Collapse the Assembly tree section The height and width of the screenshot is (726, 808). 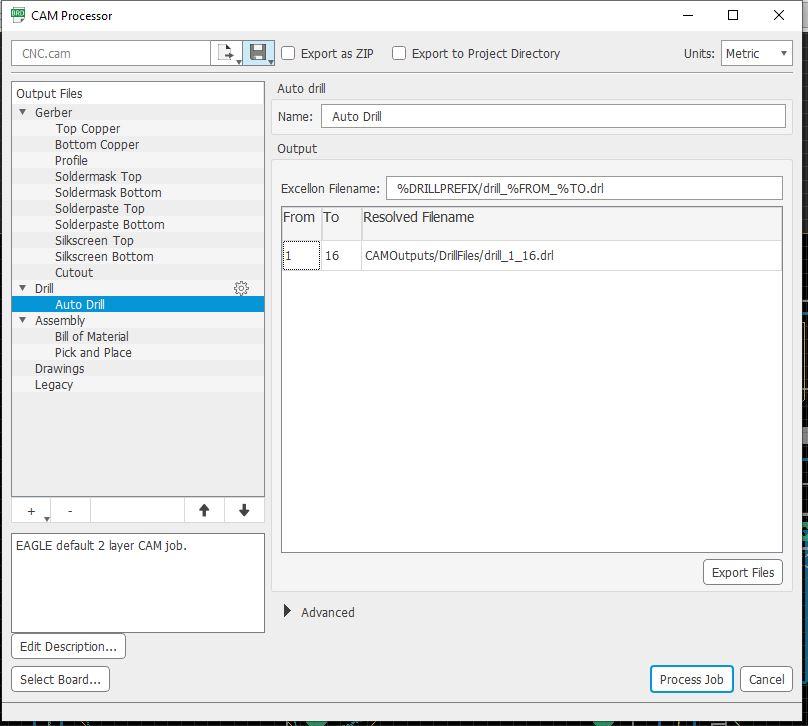point(23,320)
